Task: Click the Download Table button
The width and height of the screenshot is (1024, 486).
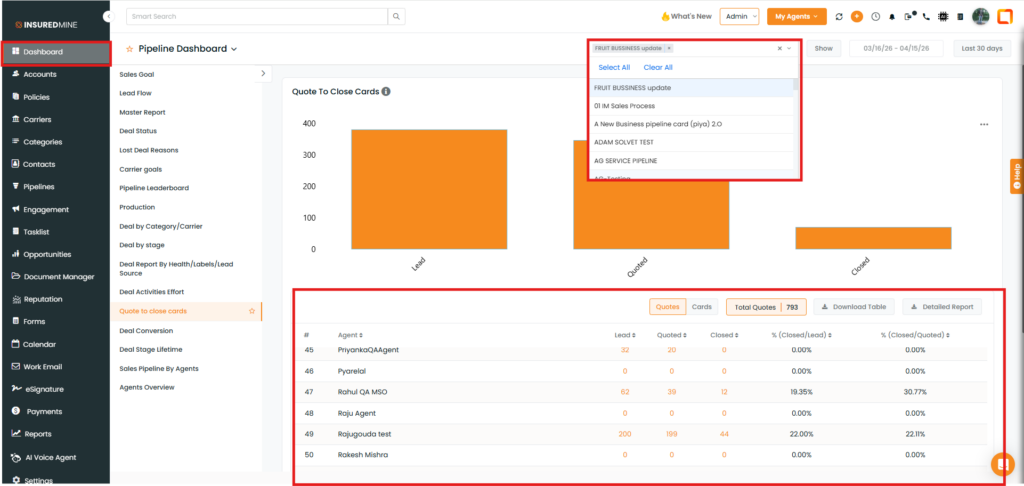Action: (x=853, y=307)
